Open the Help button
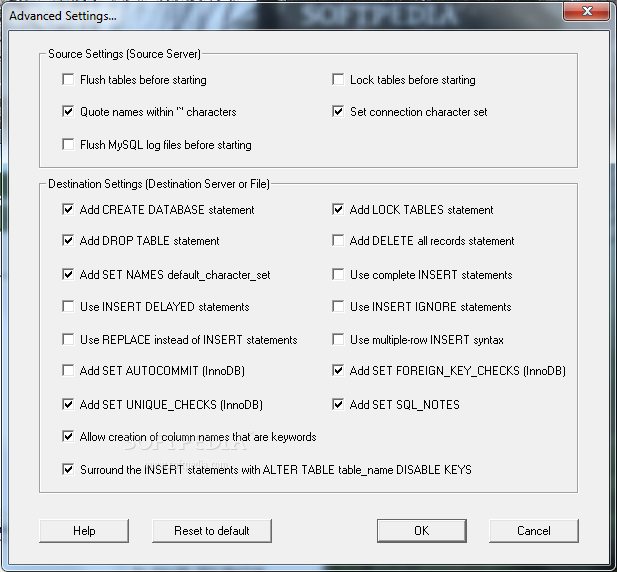The image size is (617, 572). (x=84, y=531)
